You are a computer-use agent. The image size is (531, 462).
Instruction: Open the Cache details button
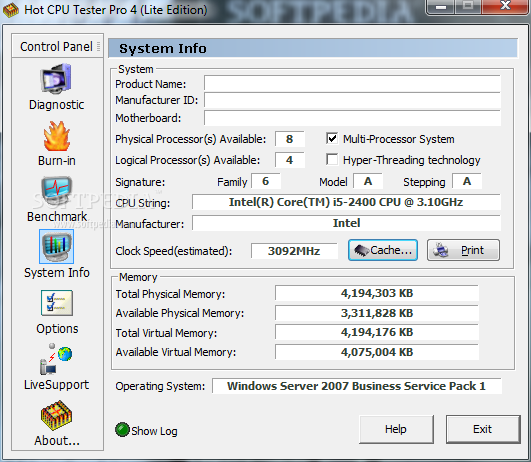click(383, 250)
